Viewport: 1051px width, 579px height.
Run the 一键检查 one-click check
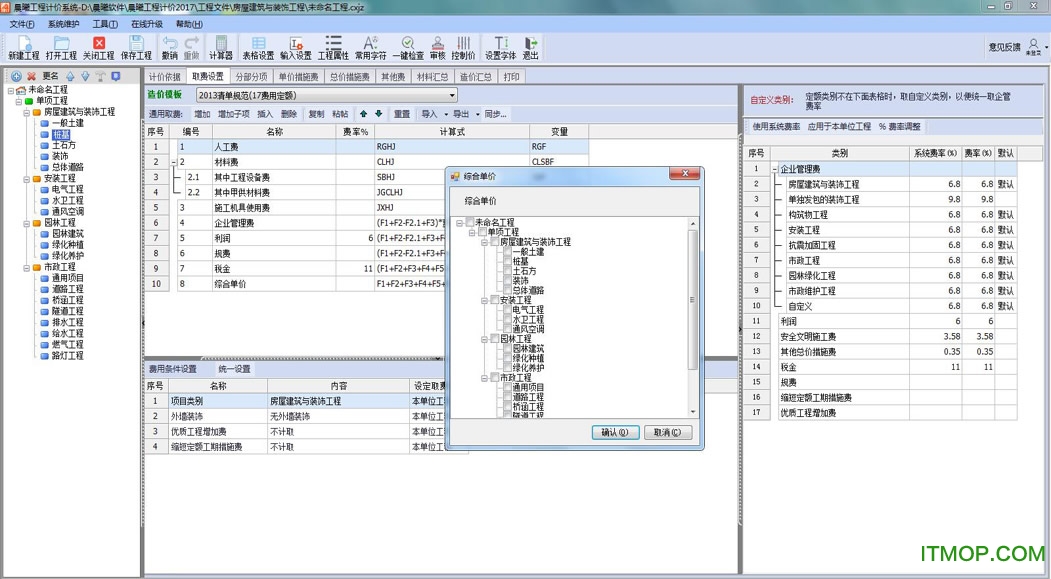coord(408,44)
